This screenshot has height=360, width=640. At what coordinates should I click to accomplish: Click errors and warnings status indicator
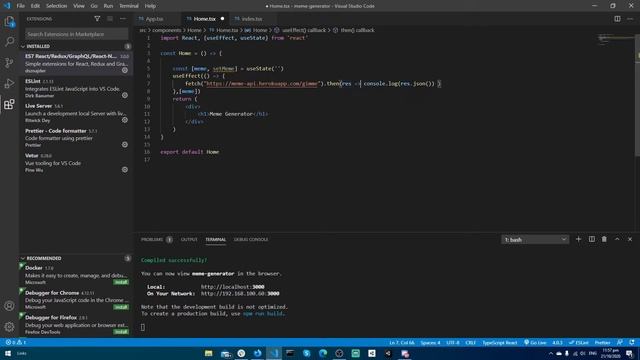(x=16, y=342)
